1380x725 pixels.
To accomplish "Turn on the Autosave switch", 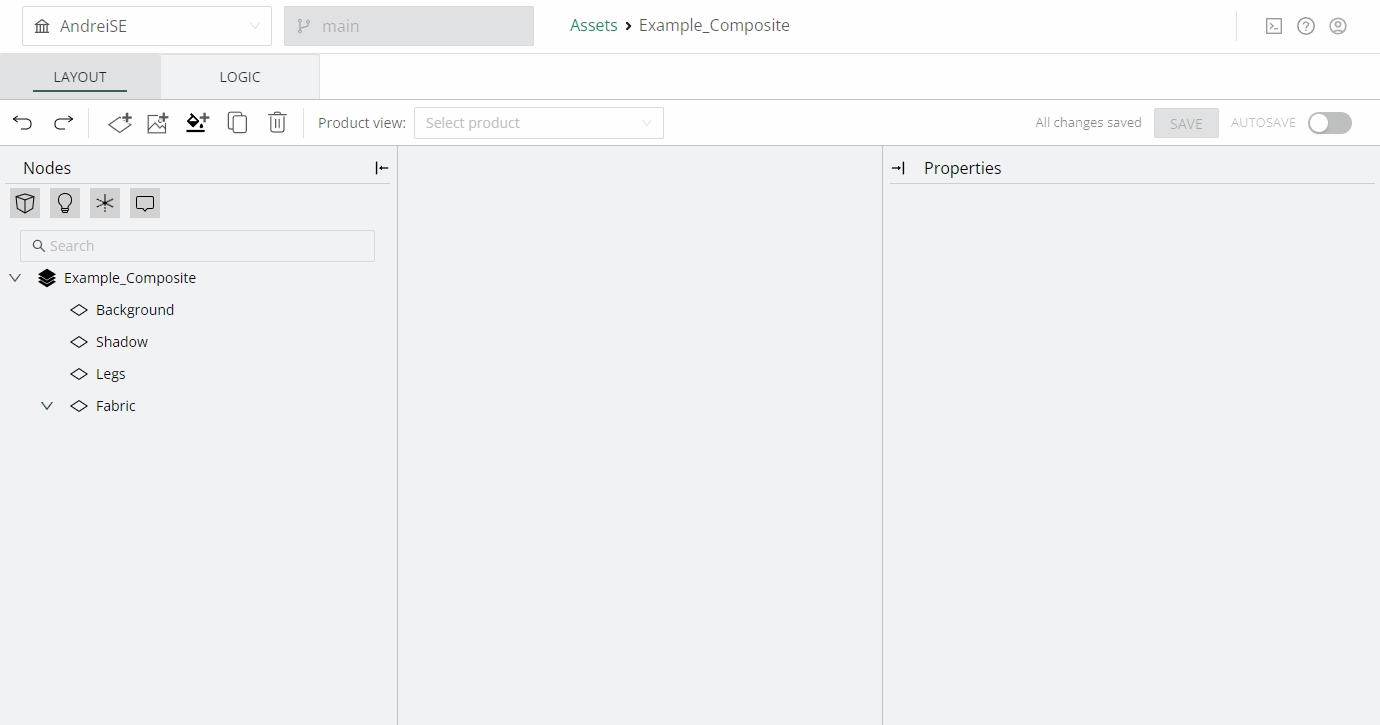I will (1329, 123).
